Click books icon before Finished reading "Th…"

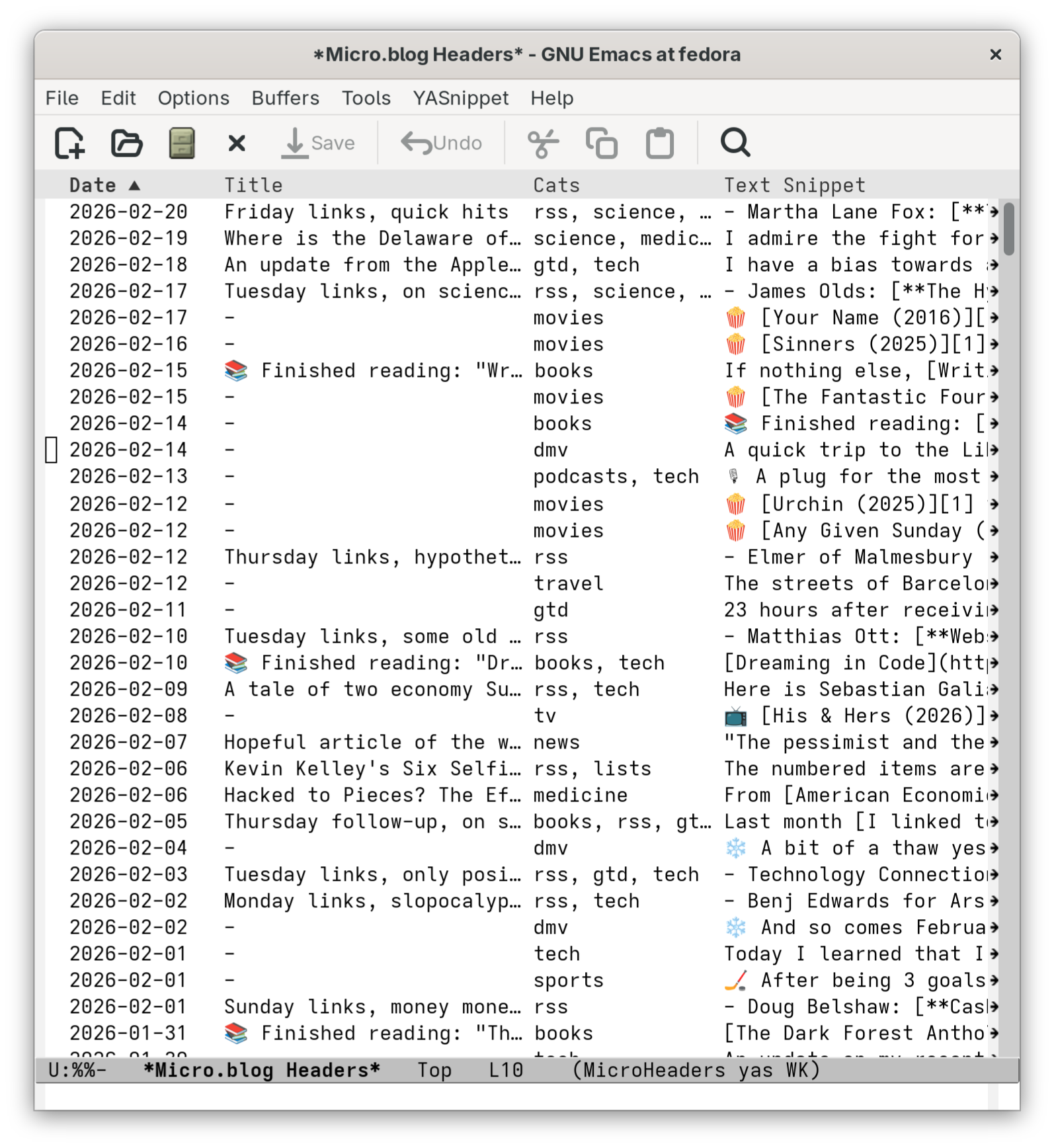[235, 1033]
